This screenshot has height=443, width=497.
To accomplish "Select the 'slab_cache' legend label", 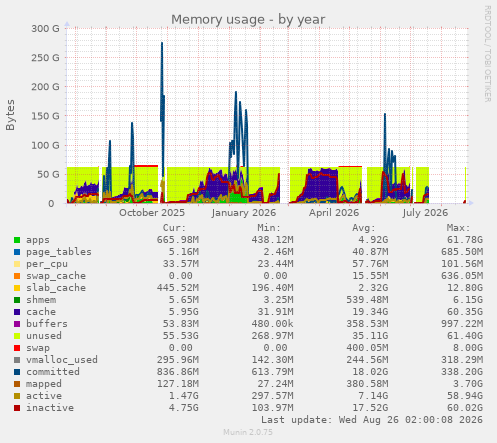I will (x=56, y=288).
